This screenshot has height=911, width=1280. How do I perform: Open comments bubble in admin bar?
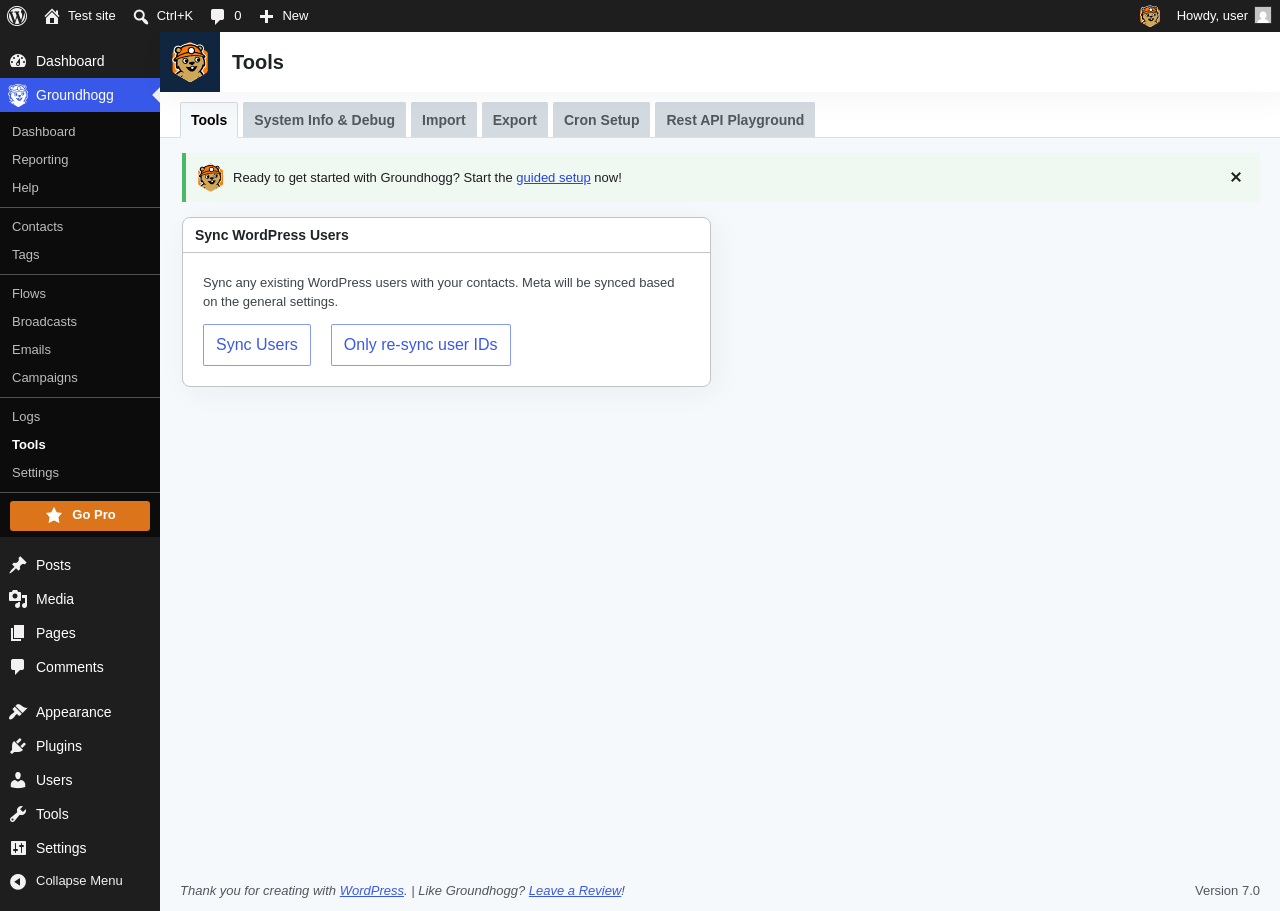(x=226, y=16)
